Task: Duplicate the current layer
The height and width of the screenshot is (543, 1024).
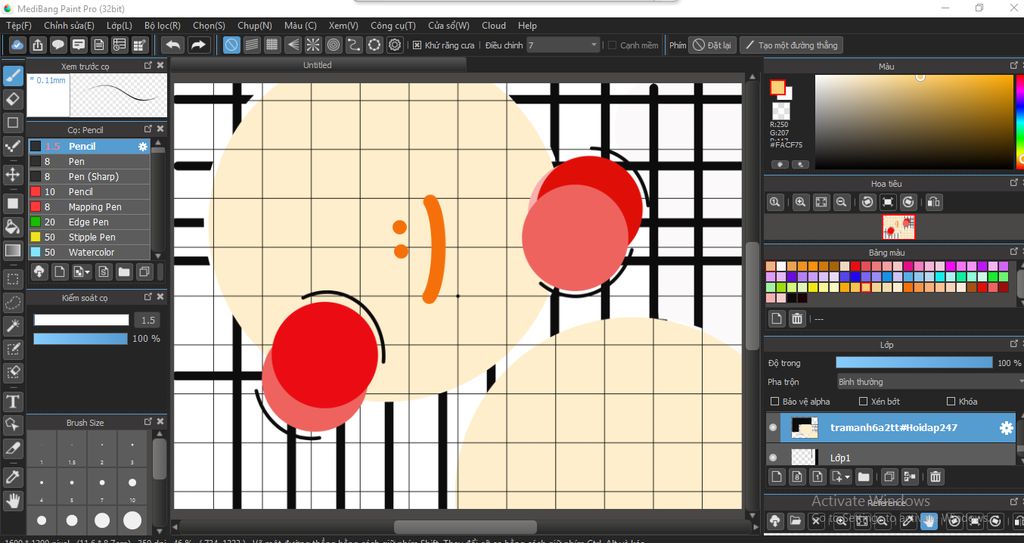Action: point(889,477)
